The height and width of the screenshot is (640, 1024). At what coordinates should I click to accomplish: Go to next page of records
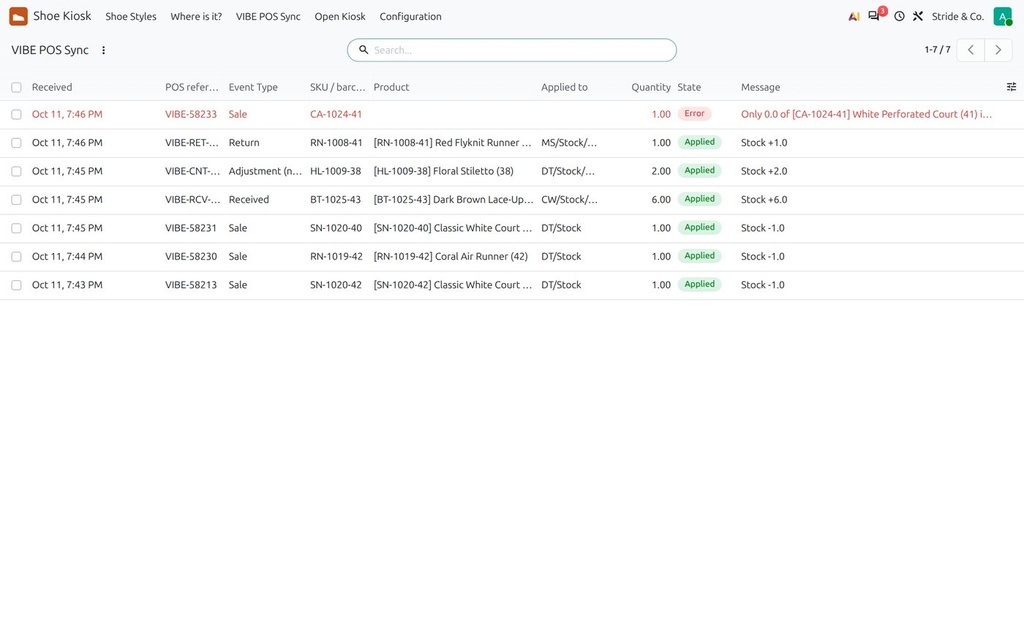point(998,50)
